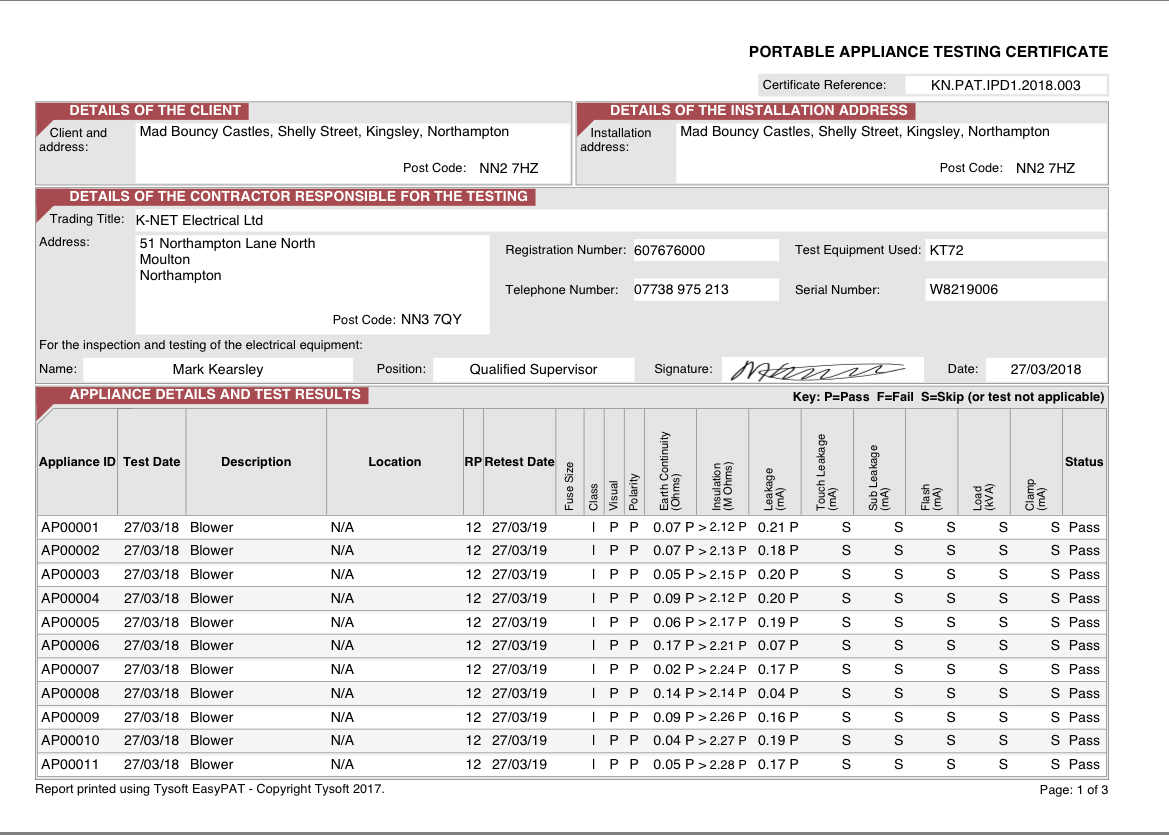Select the AP00006 appliance ID cell

pos(70,646)
